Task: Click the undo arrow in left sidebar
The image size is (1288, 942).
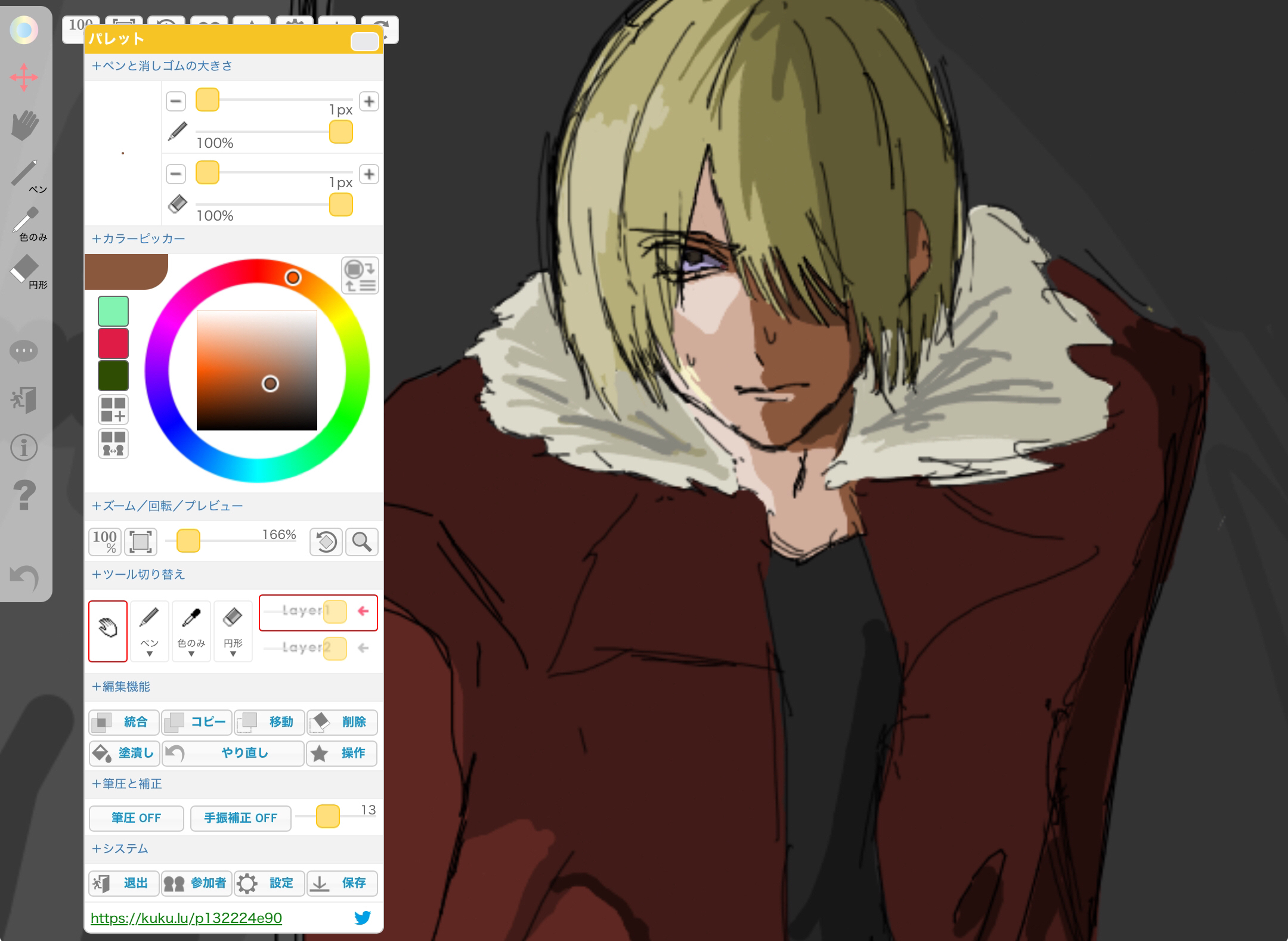Action: pyautogui.click(x=24, y=577)
